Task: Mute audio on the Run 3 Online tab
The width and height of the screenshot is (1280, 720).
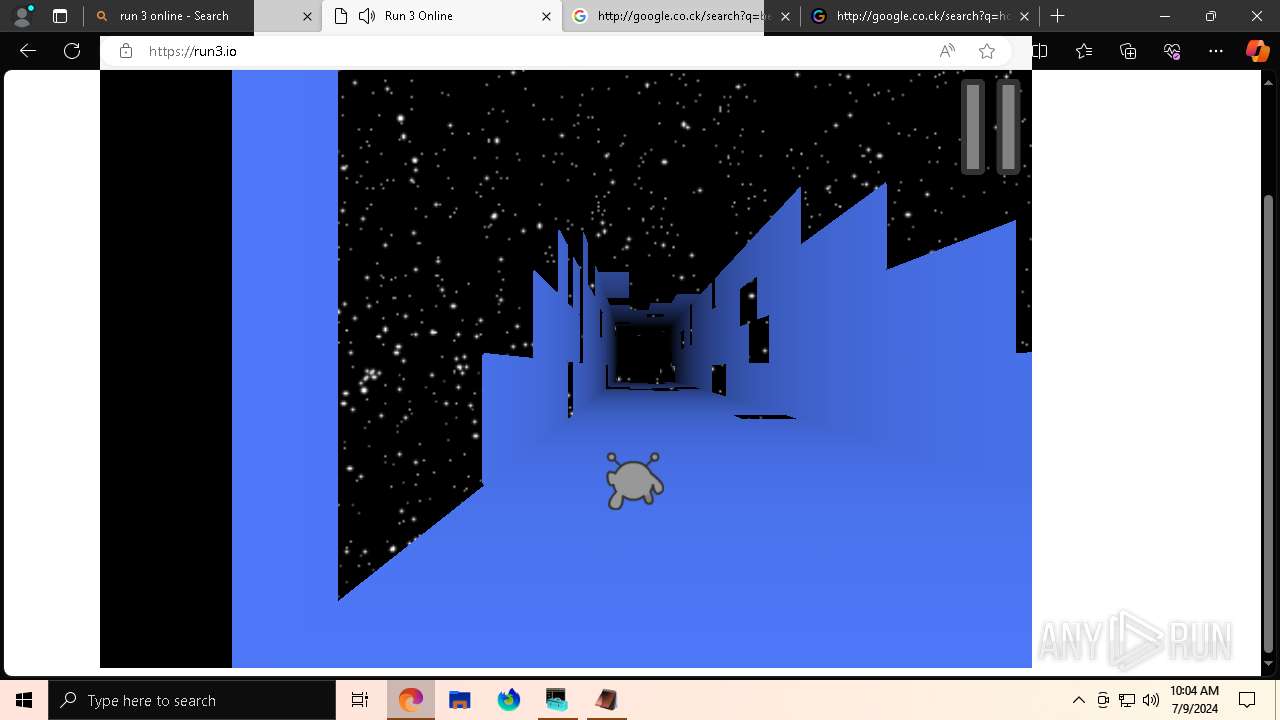Action: [x=367, y=16]
